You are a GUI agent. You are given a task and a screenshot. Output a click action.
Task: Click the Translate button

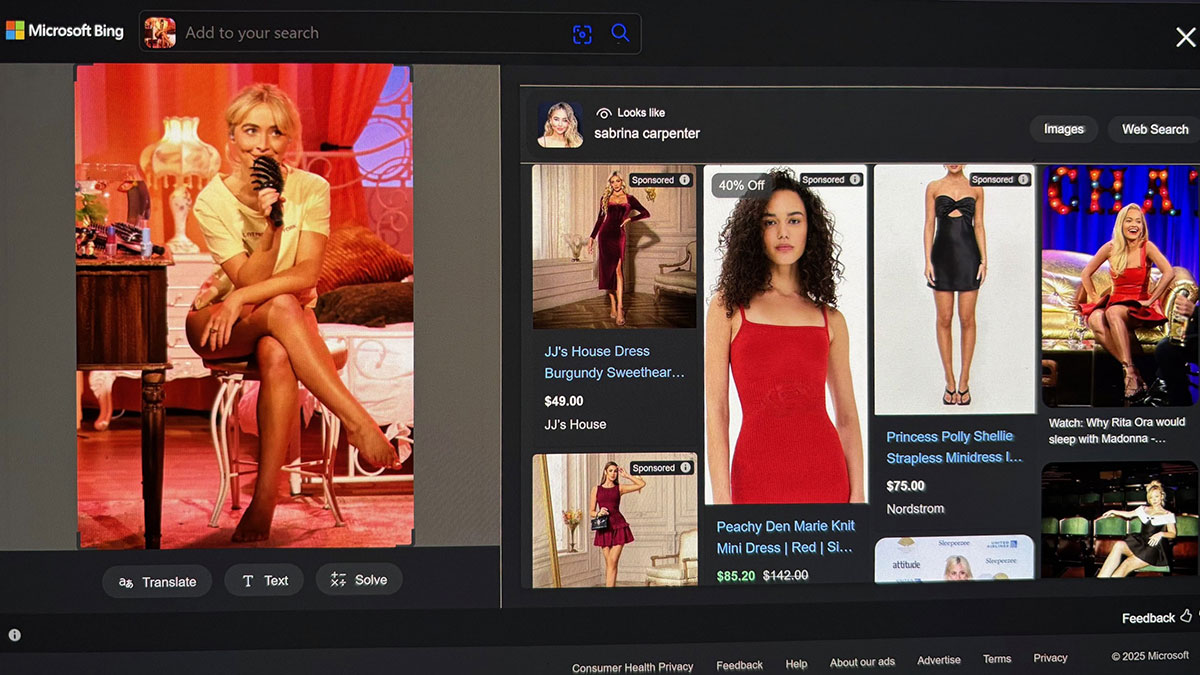click(157, 582)
